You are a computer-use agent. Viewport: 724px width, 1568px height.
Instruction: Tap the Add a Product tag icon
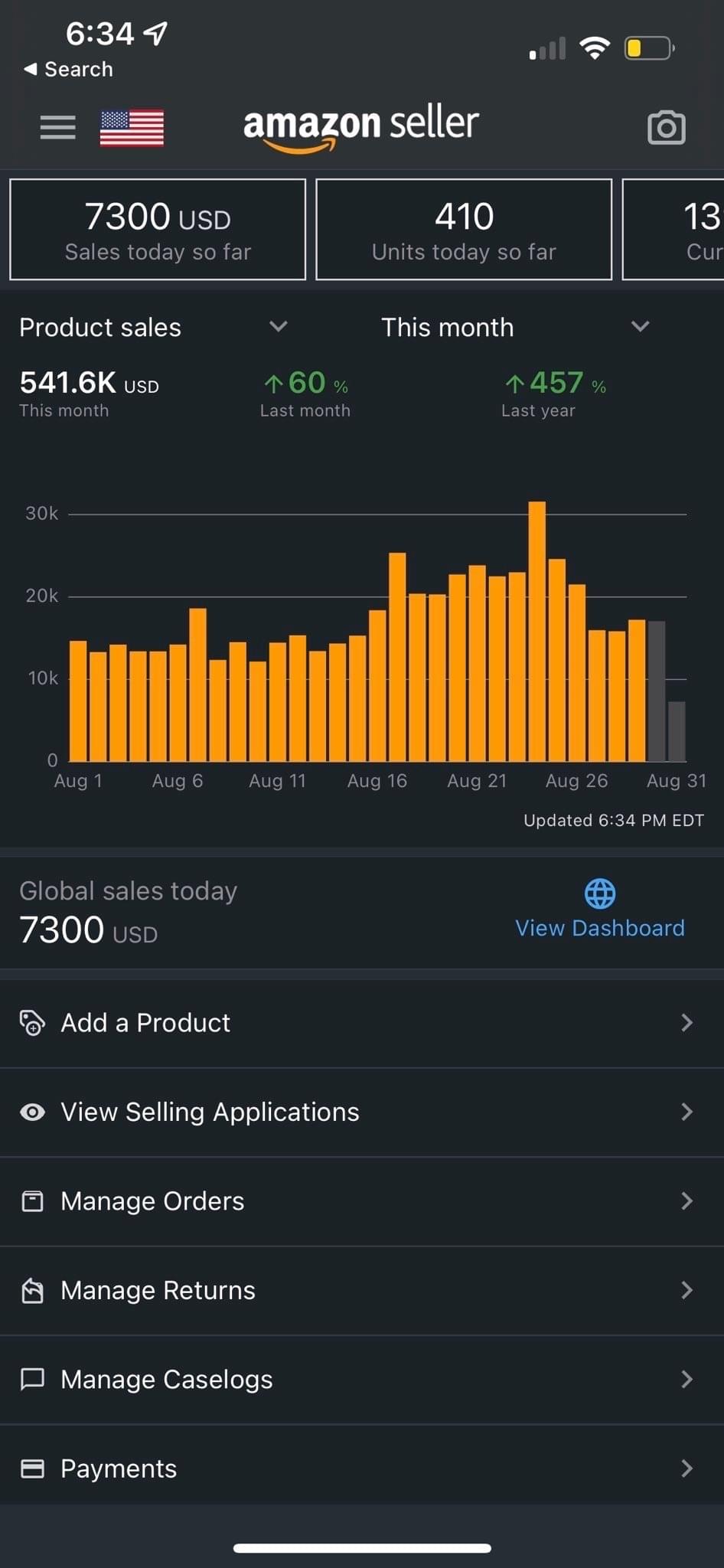click(x=32, y=1023)
